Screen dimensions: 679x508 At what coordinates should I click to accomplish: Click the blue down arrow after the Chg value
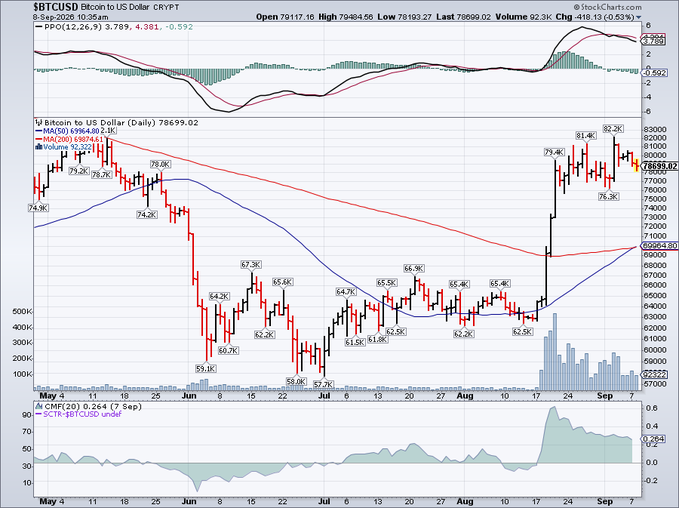638,17
